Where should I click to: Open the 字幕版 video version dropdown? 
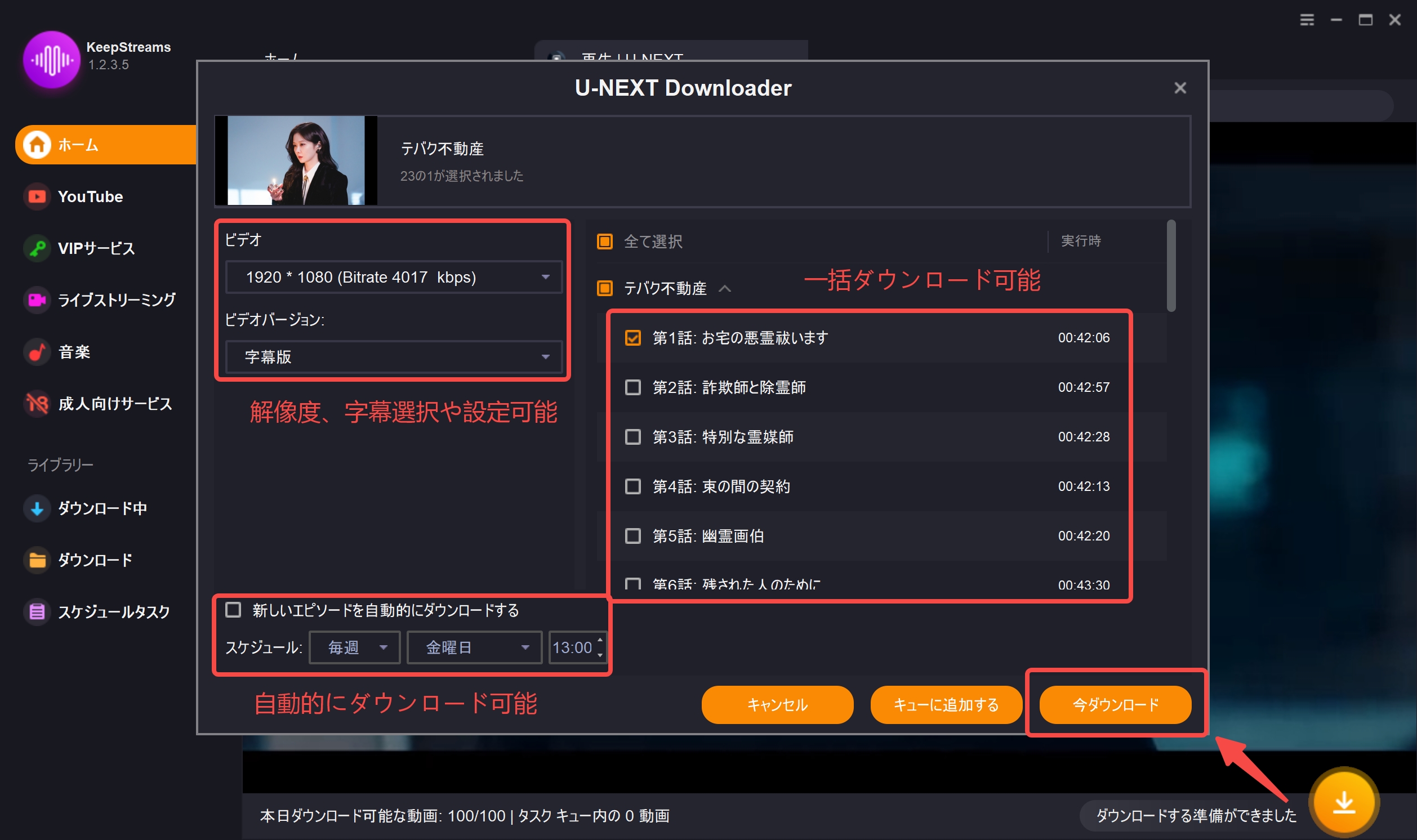[394, 356]
